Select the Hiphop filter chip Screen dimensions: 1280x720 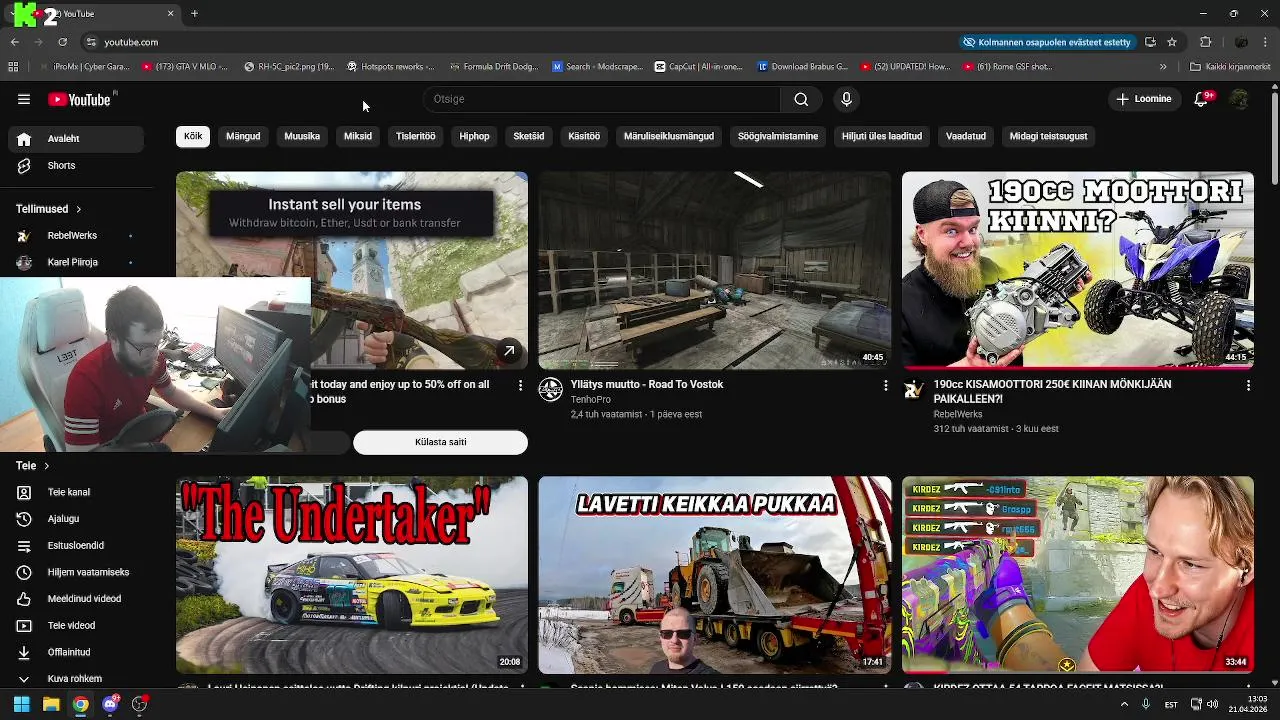[x=474, y=136]
